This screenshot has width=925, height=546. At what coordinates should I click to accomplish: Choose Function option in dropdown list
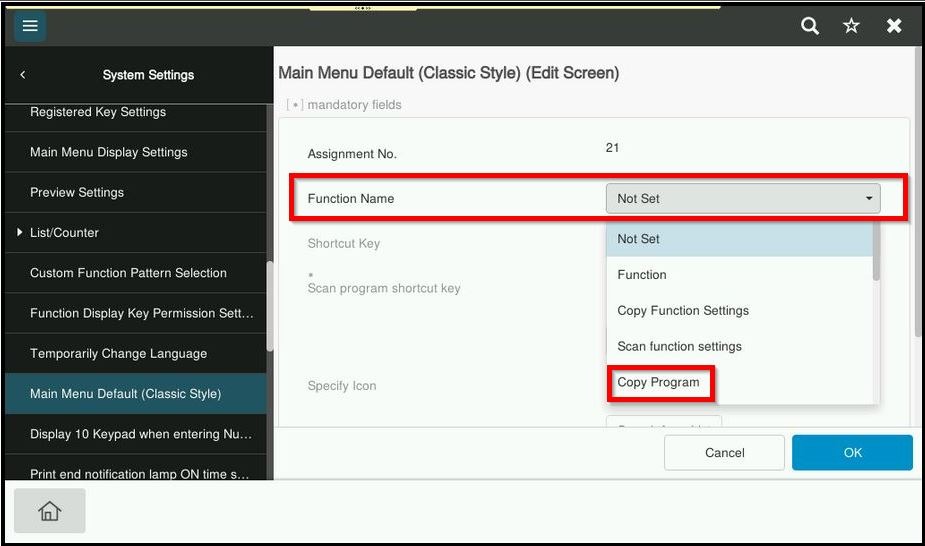click(x=740, y=275)
